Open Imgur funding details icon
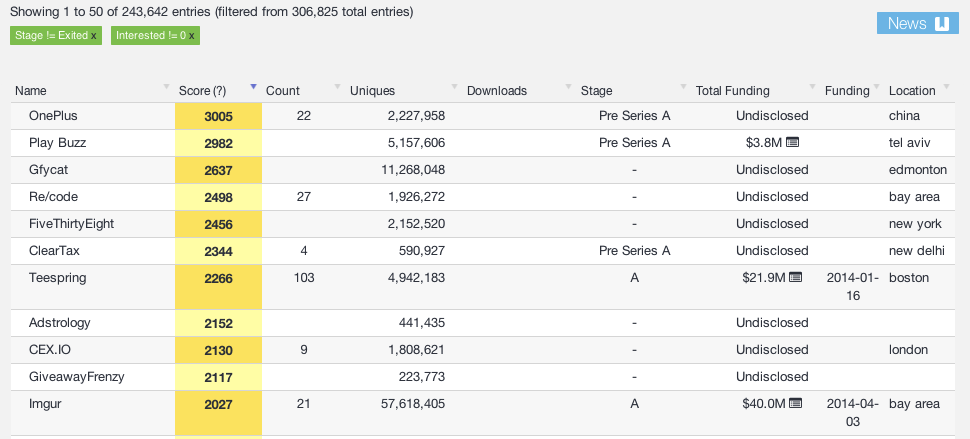This screenshot has width=970, height=439. point(796,404)
